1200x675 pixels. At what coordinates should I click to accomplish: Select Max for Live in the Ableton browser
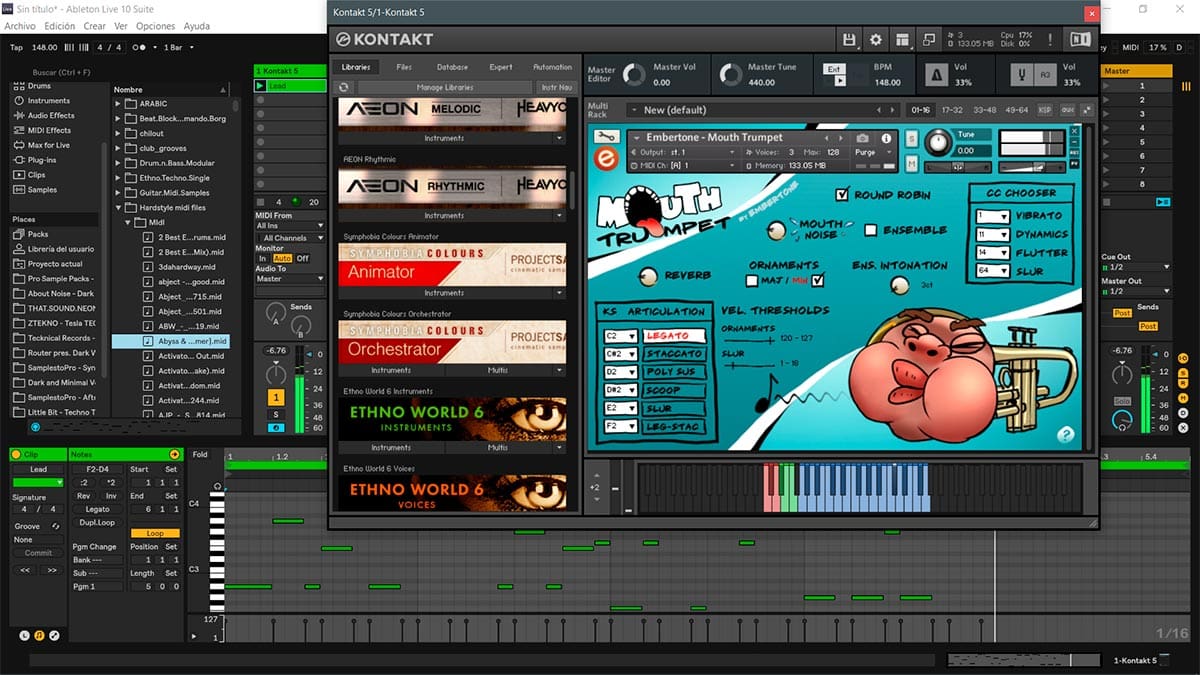click(48, 145)
